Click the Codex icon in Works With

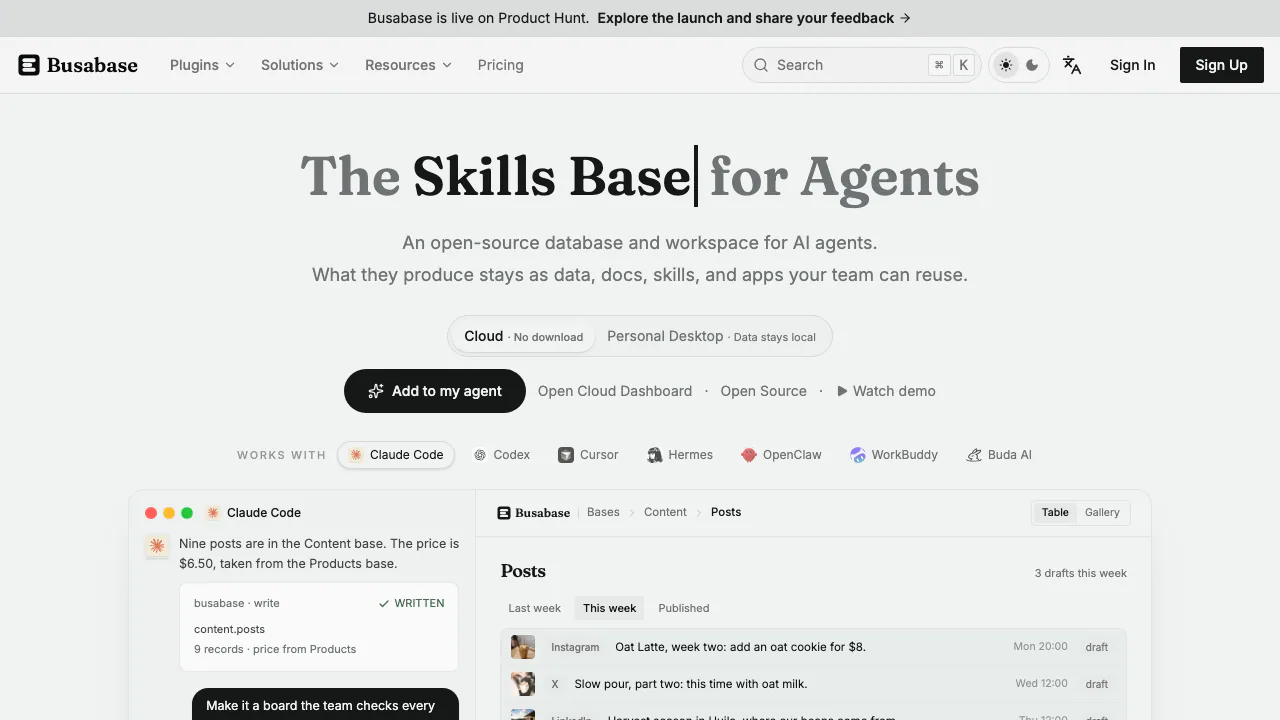pyautogui.click(x=480, y=455)
